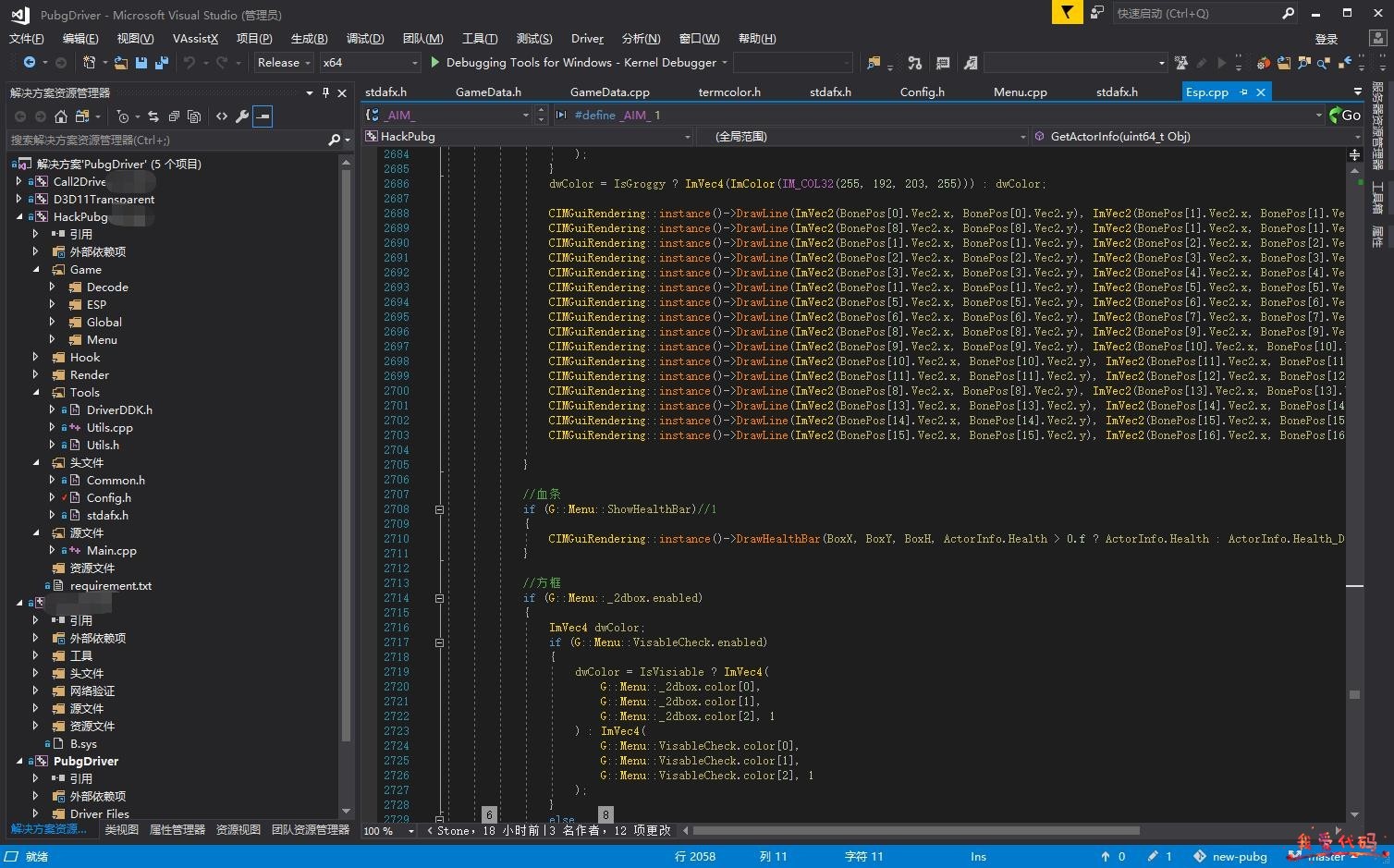Switch to the 属性管理器 bottom tab
The width and height of the screenshot is (1394, 868).
(177, 829)
